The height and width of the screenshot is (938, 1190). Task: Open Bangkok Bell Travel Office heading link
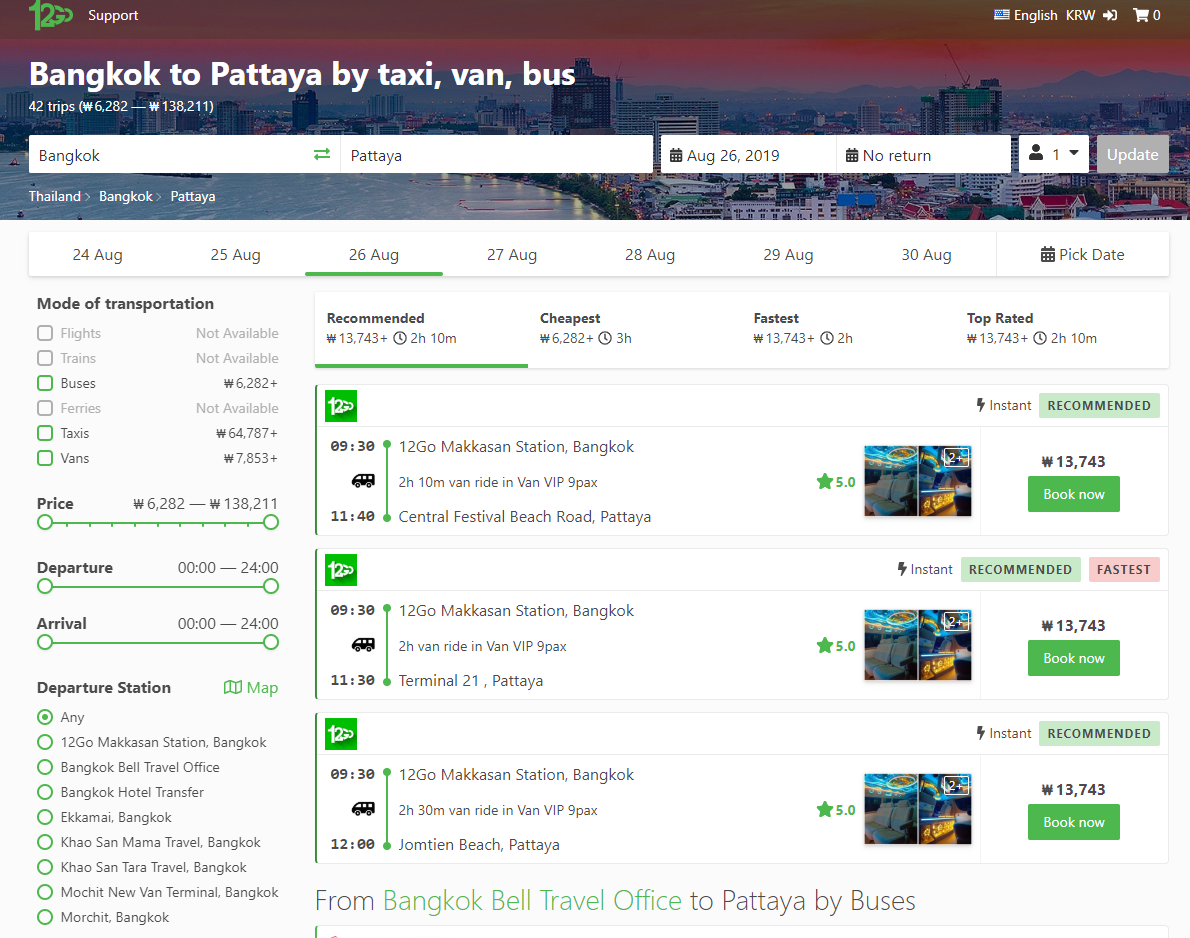(x=532, y=901)
